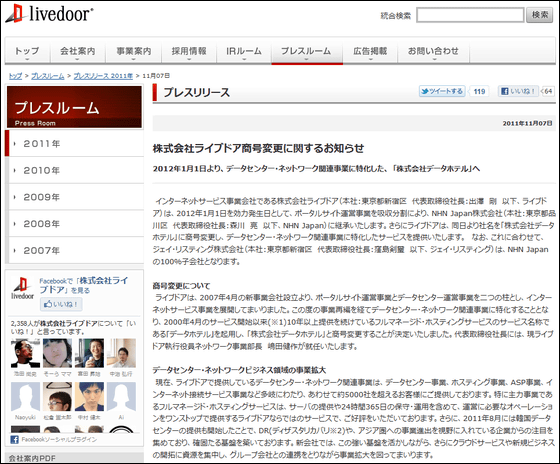Open 株式会社ライブドア Facebook page link
Viewport: 560px width, 464px height.
(84, 285)
